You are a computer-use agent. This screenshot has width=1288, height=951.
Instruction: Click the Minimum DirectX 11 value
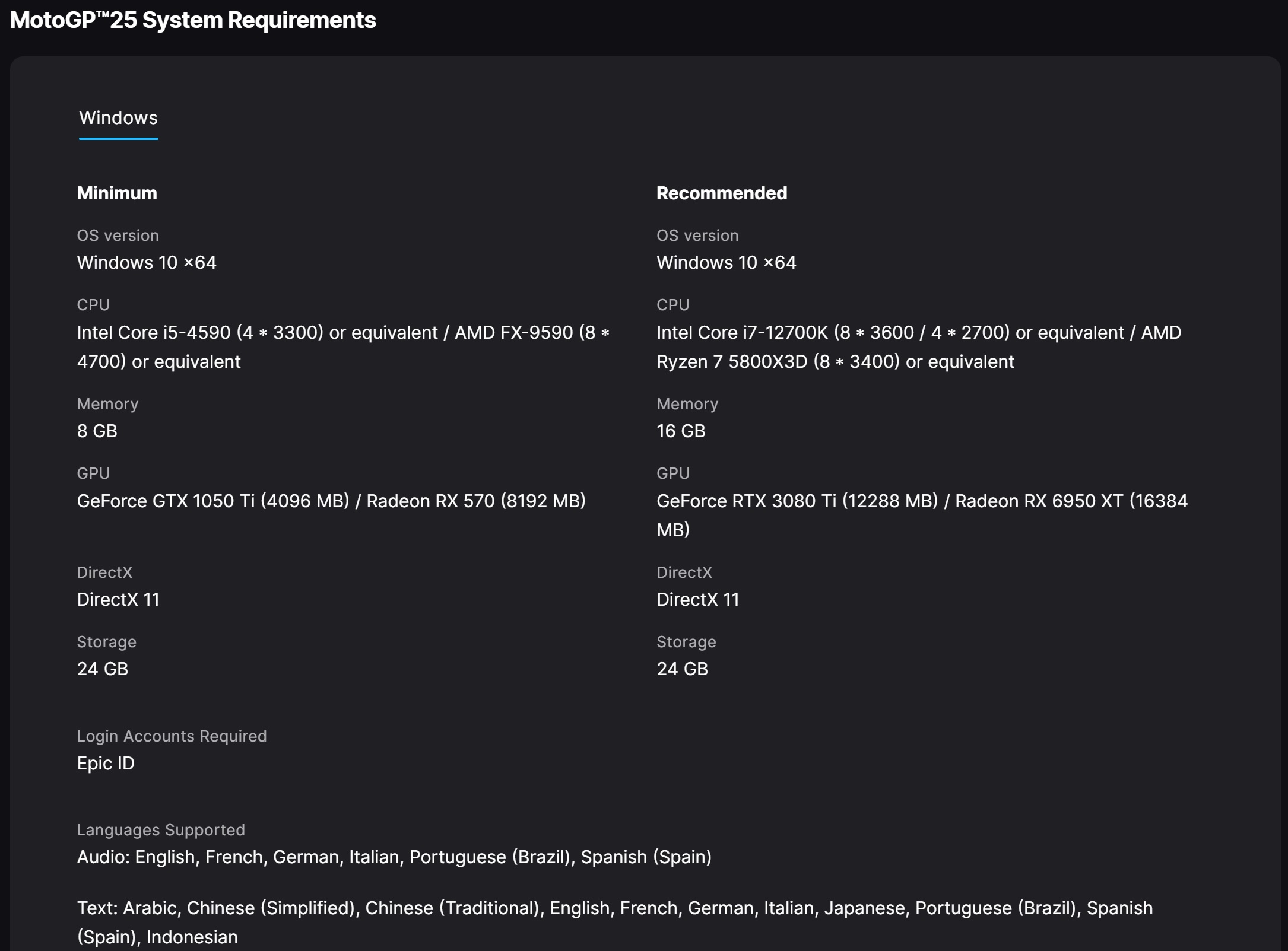[x=118, y=599]
